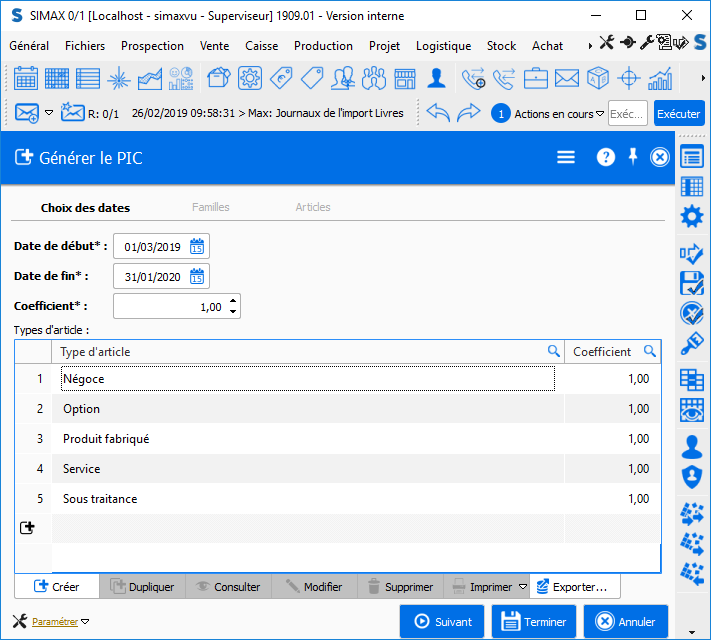The width and height of the screenshot is (711, 640).
Task: Click the add-row plus icon in table
Action: coord(27,527)
